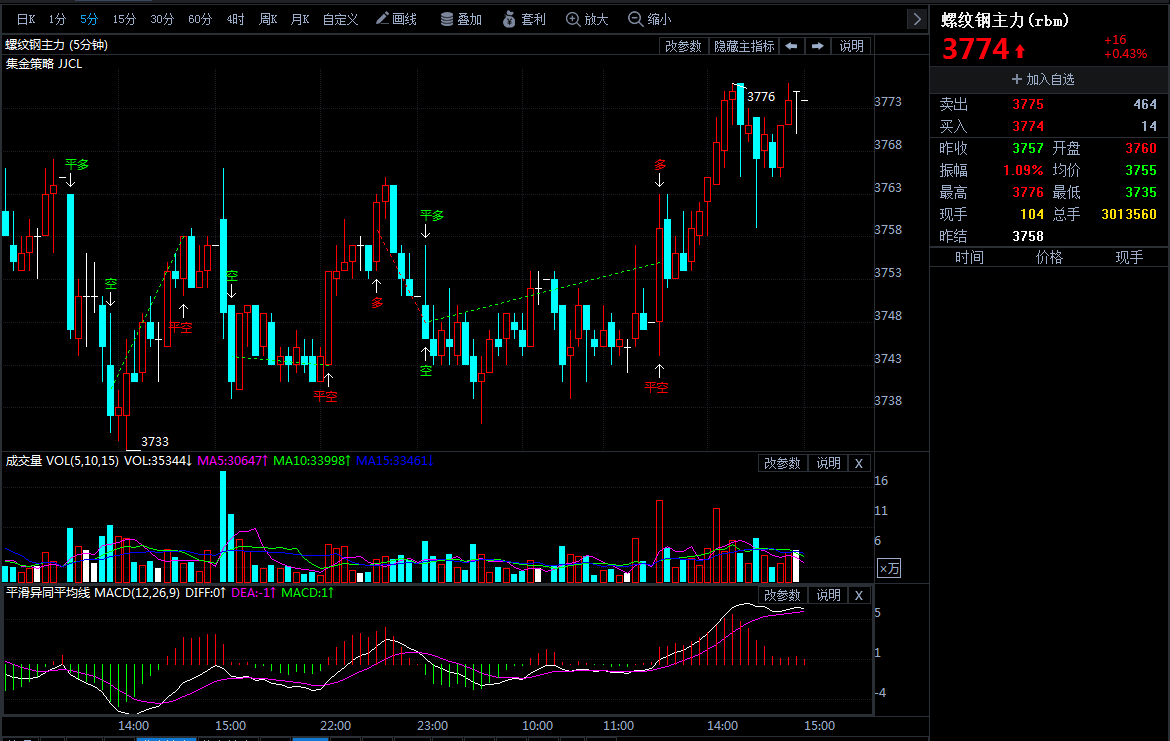Click the 螺纹钢主力(rbm) contract title
The image size is (1170, 741).
pyautogui.click(x=1004, y=21)
